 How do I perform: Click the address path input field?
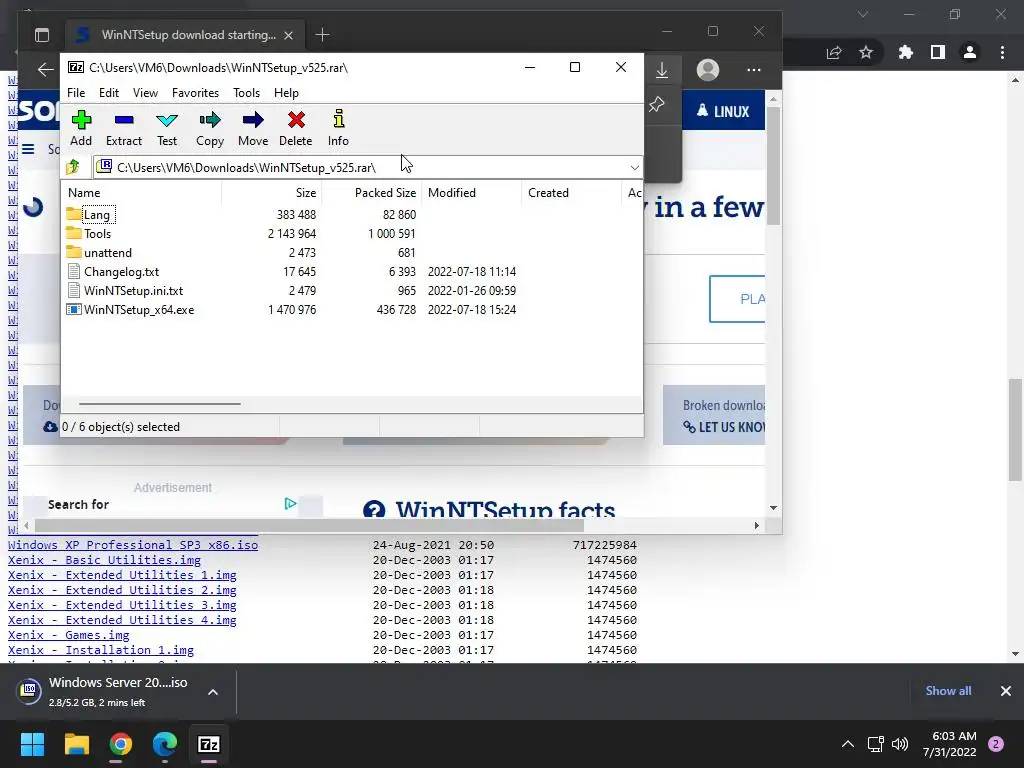tap(359, 167)
